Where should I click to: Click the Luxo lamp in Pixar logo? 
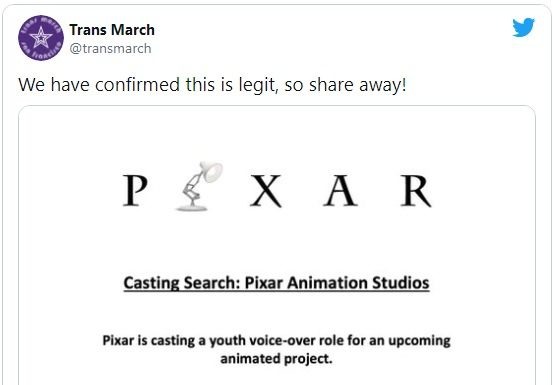pyautogui.click(x=200, y=186)
